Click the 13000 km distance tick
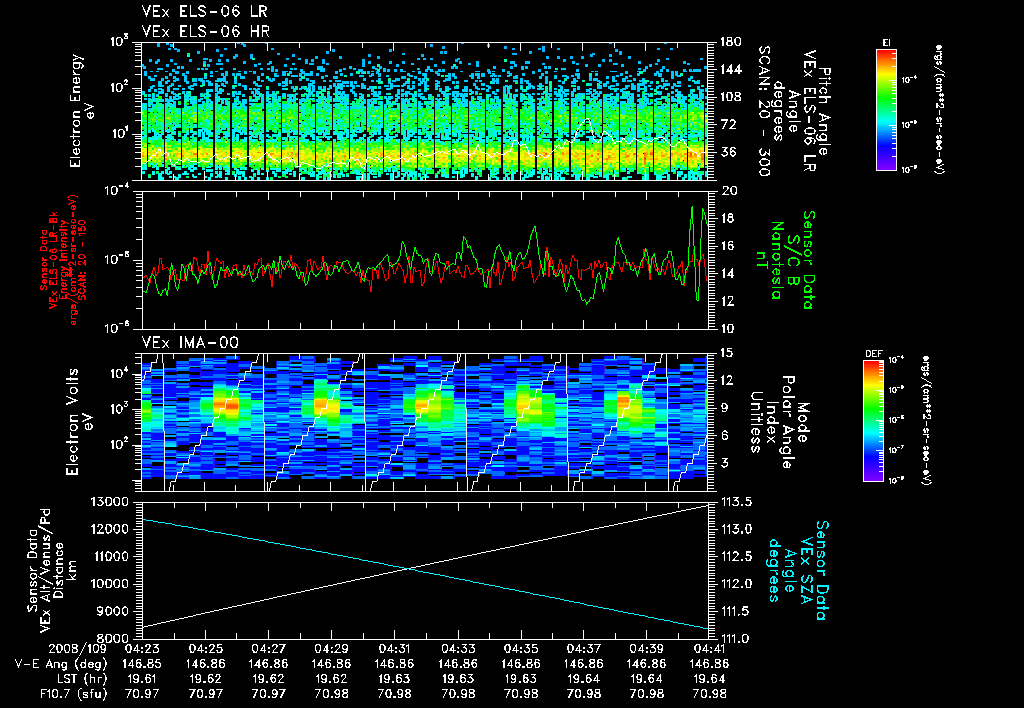The height and width of the screenshot is (708, 1024). (111, 502)
